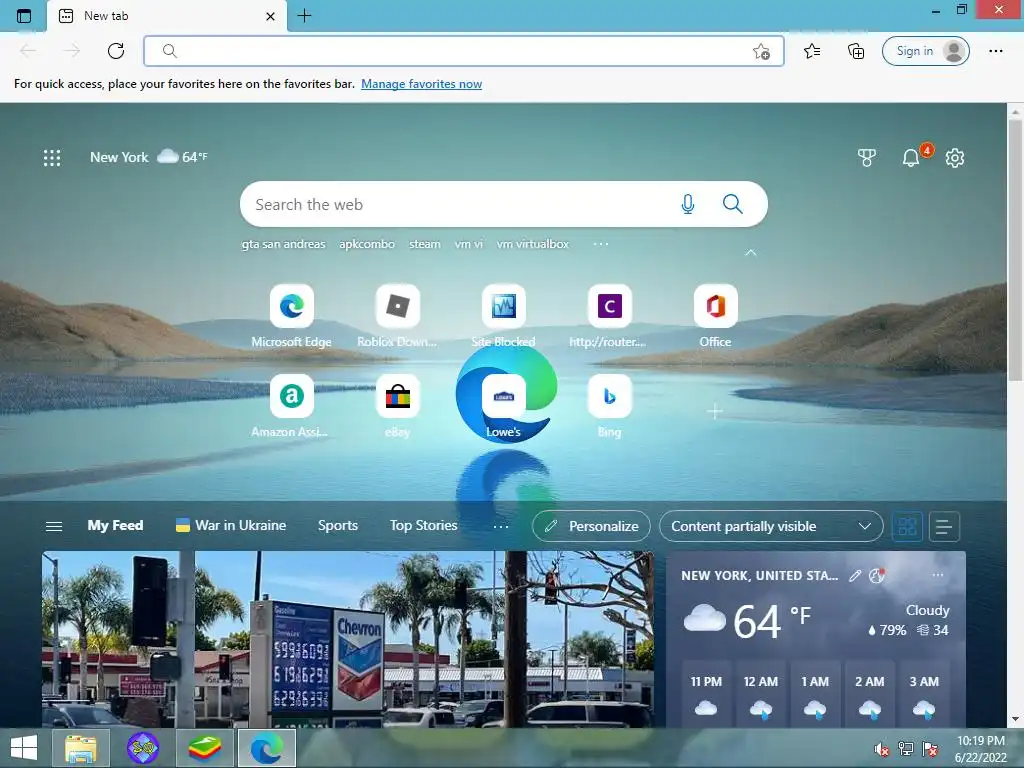Open the Rewards trophy icon

[867, 157]
